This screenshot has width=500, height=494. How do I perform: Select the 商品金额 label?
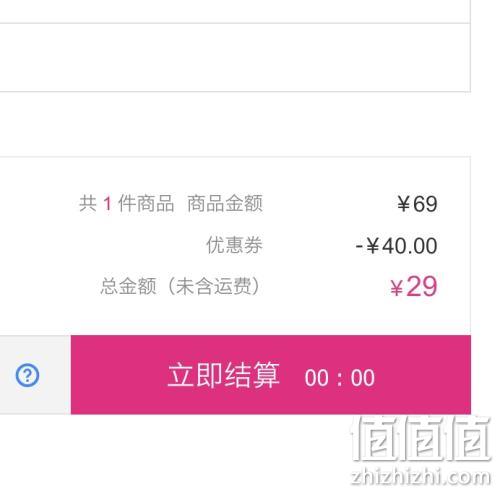225,203
